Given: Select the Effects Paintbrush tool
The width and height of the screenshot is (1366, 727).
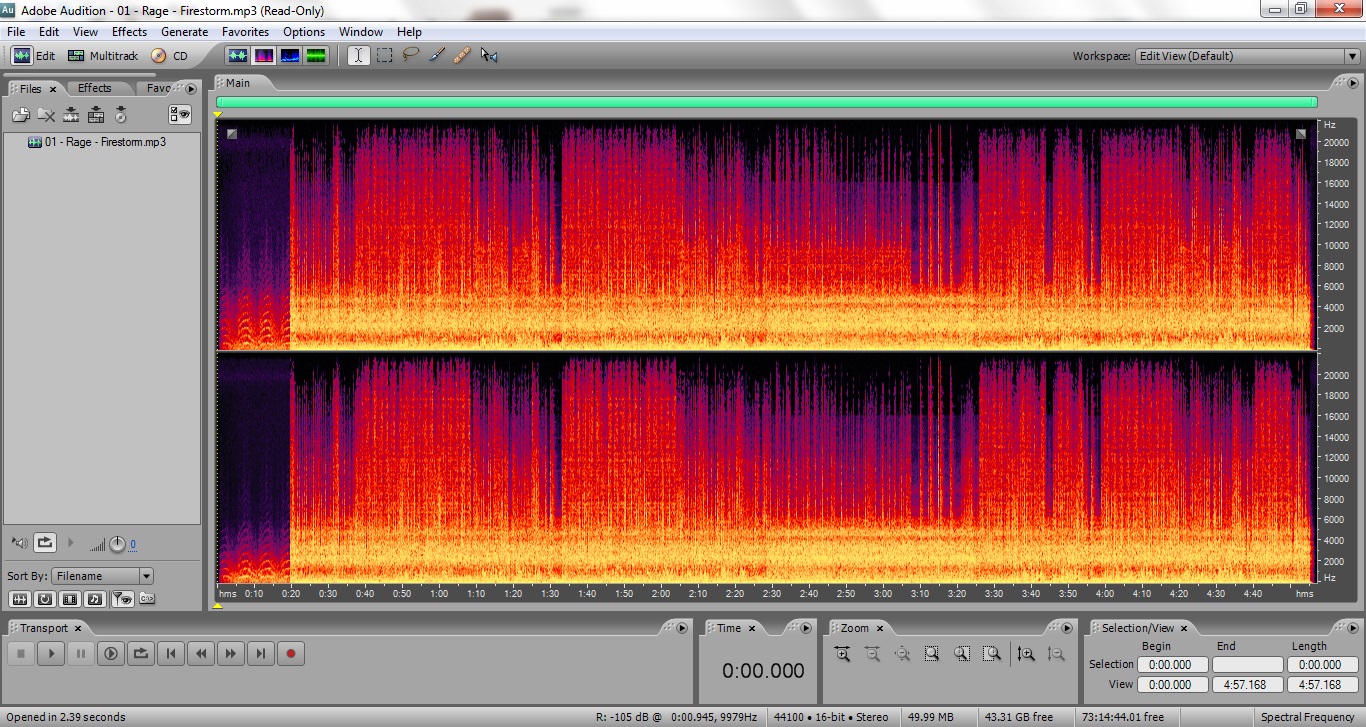Looking at the screenshot, I should (436, 56).
